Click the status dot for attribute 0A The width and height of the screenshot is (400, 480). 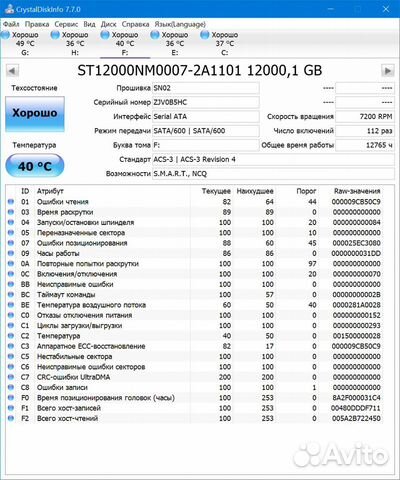click(11, 264)
